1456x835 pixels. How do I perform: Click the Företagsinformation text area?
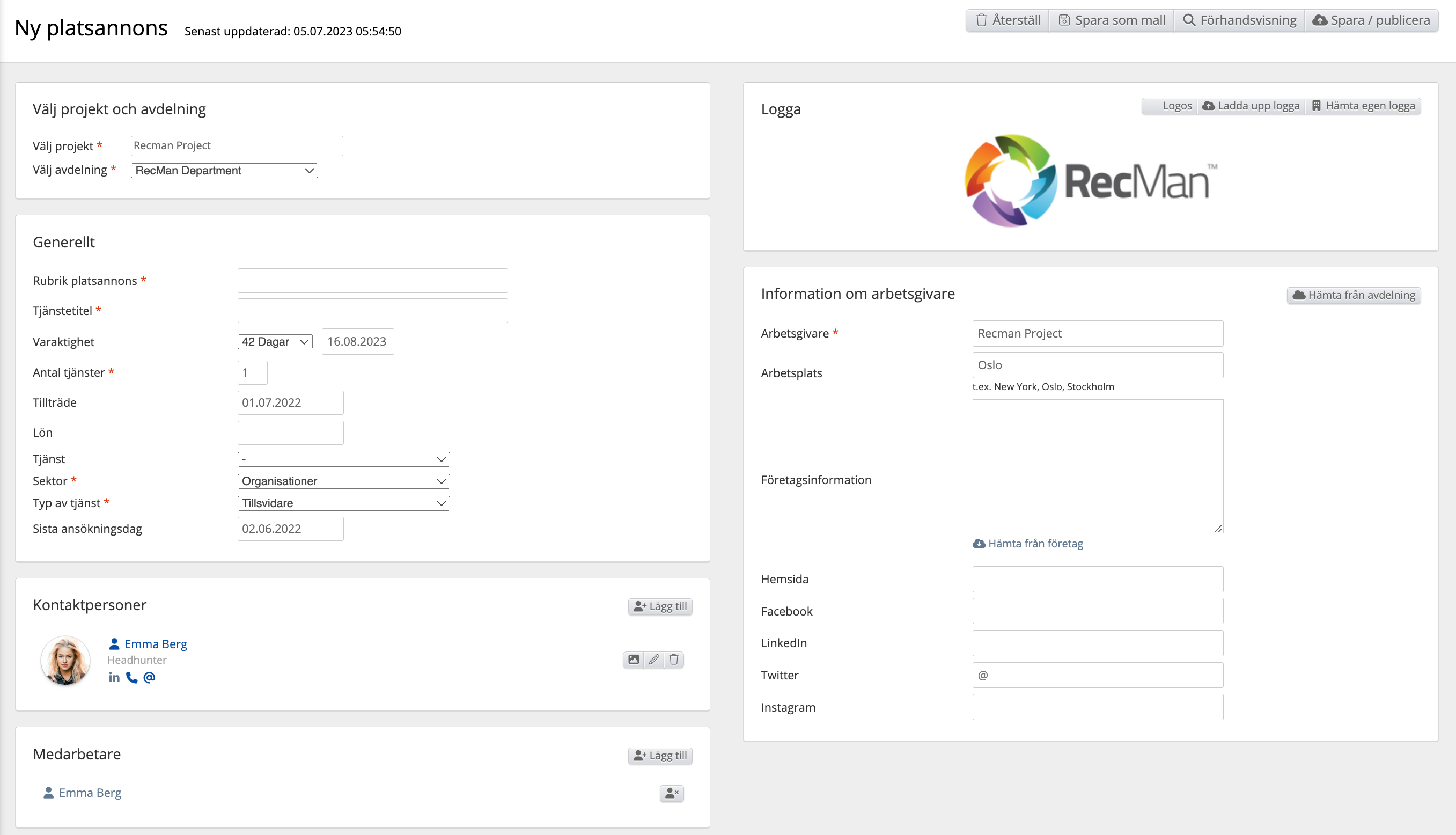point(1098,466)
